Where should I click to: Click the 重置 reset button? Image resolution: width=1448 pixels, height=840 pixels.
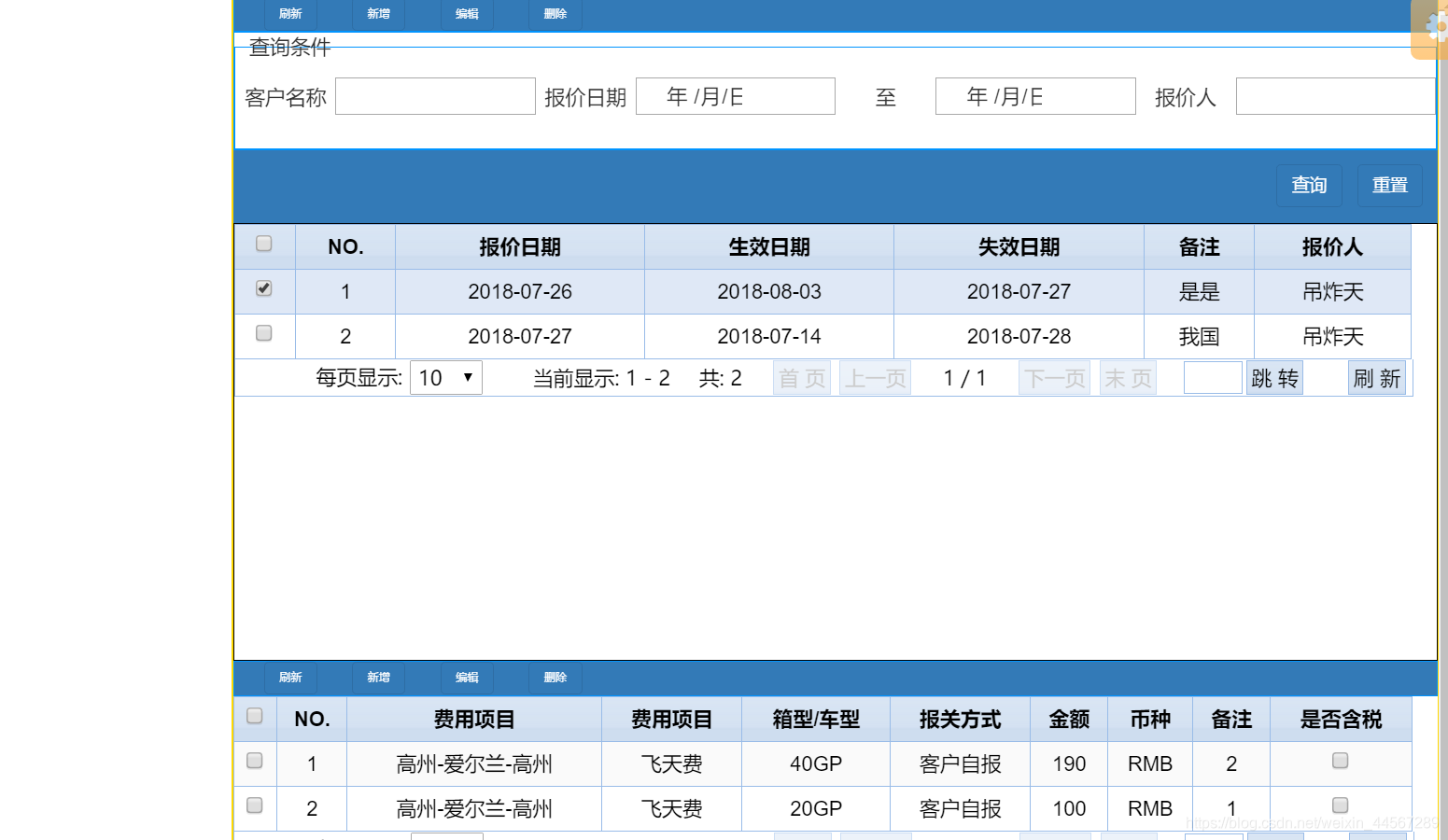tap(1390, 186)
